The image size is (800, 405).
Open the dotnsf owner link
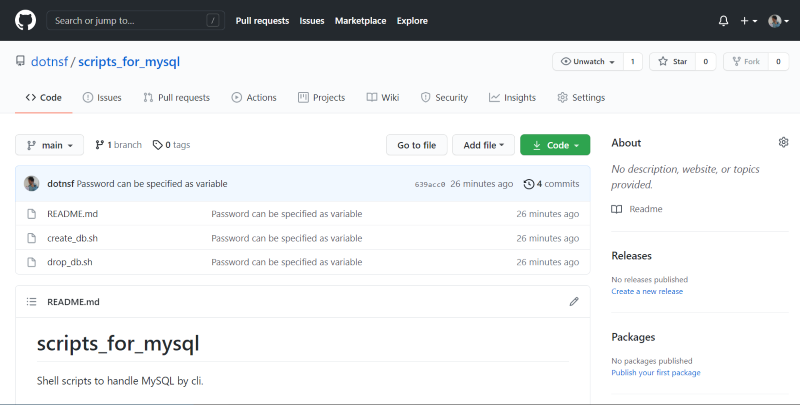coord(49,62)
